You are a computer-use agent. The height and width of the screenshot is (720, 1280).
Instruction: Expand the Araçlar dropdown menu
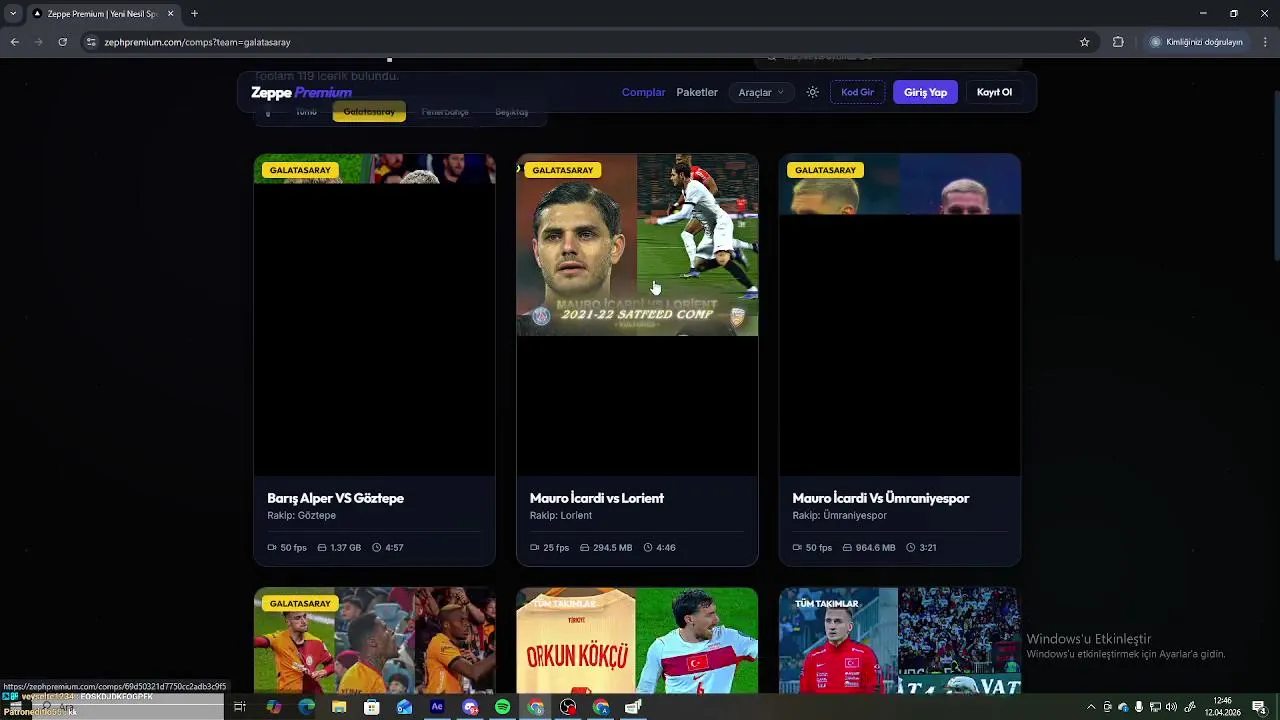pyautogui.click(x=761, y=92)
